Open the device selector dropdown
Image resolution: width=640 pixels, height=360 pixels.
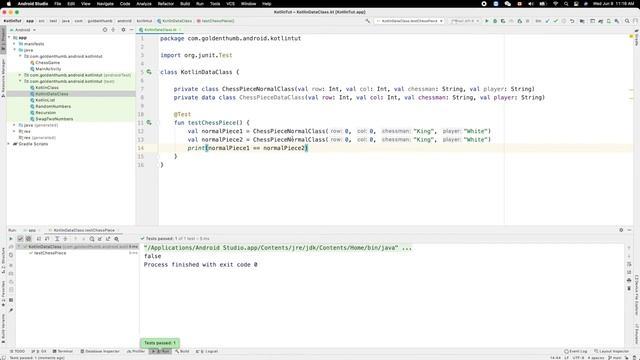[x=464, y=21]
